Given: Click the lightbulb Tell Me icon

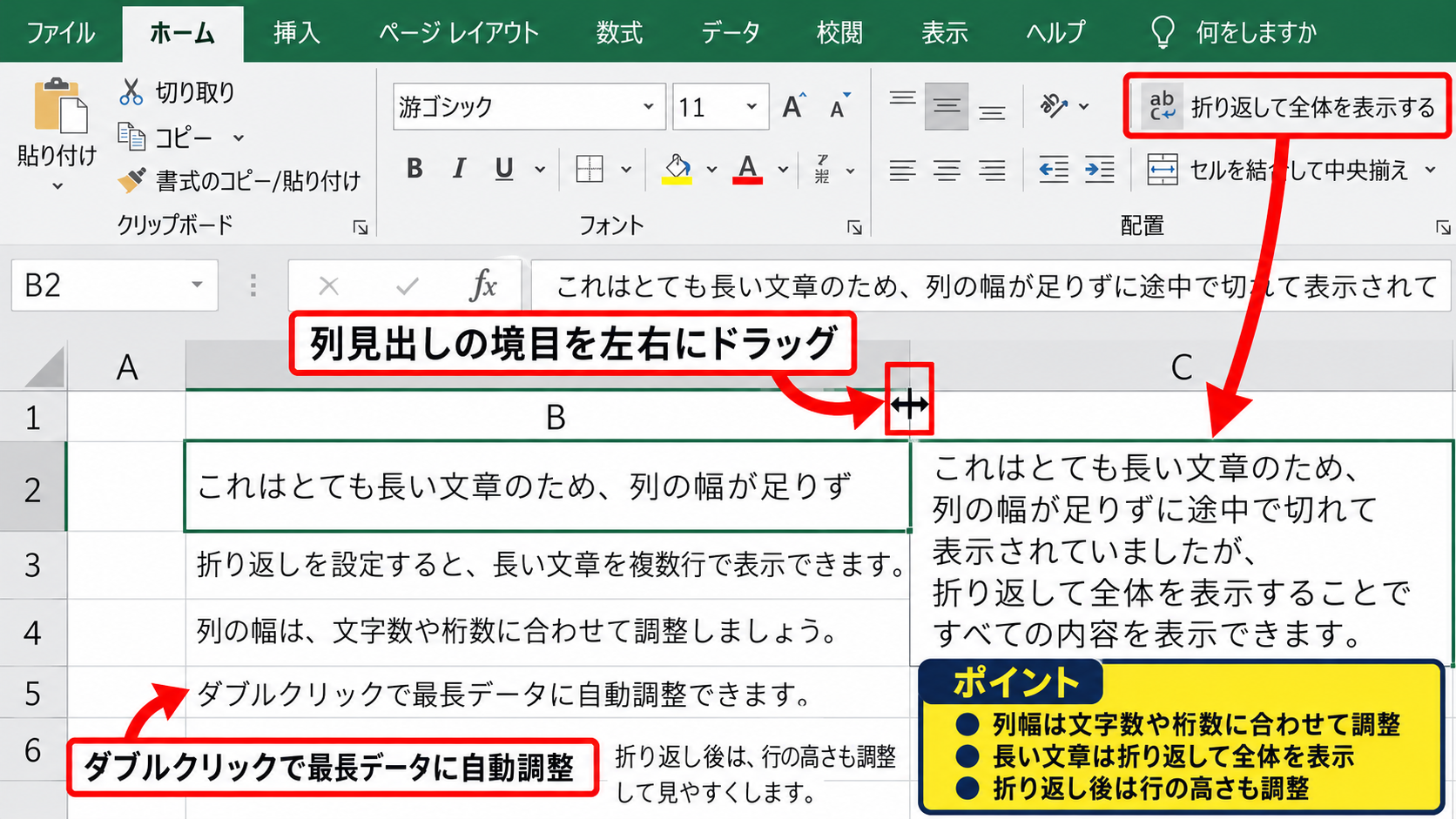Looking at the screenshot, I should point(1163,31).
